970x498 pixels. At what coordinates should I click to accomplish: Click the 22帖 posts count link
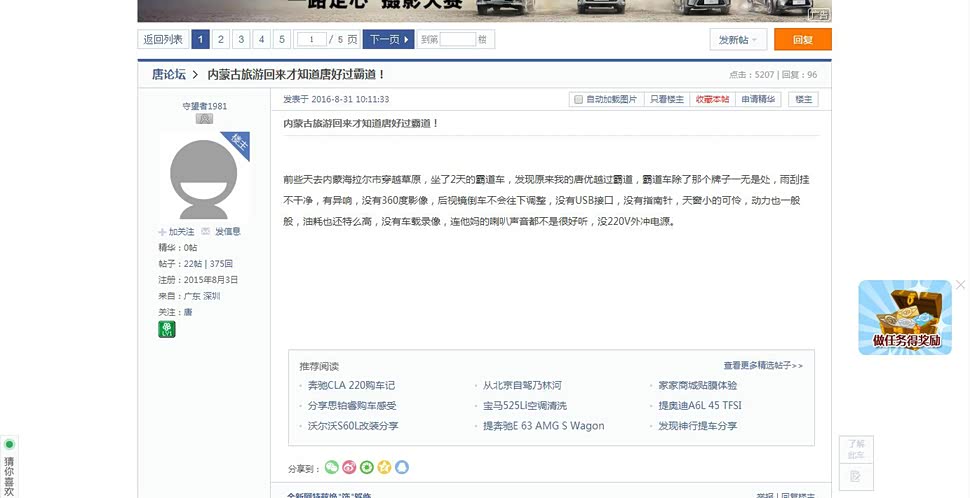coord(193,264)
